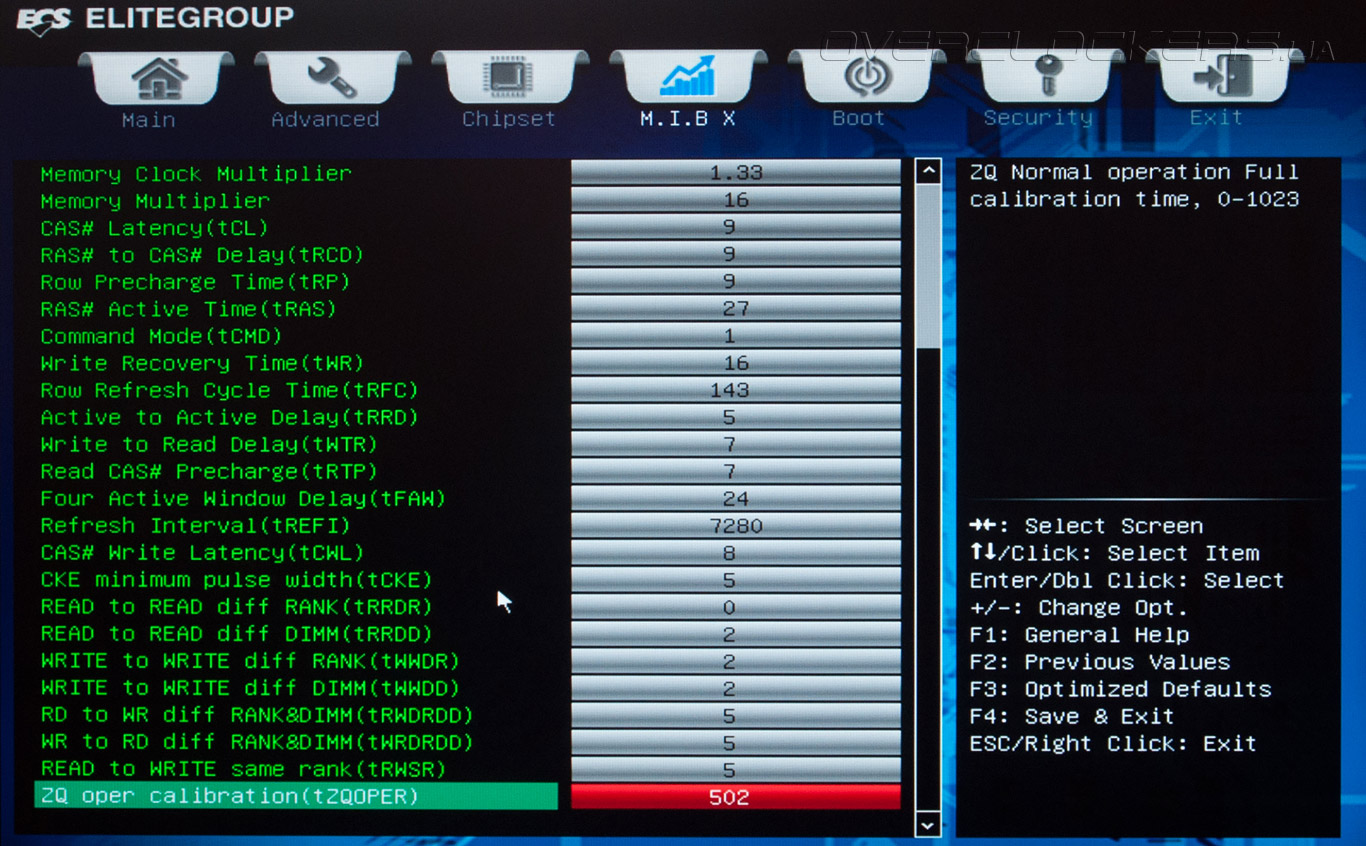Screen dimensions: 1366x846
Task: Select the highlighted 'ZQ oper calibration(tZQOPER)' label
Action: tap(296, 796)
